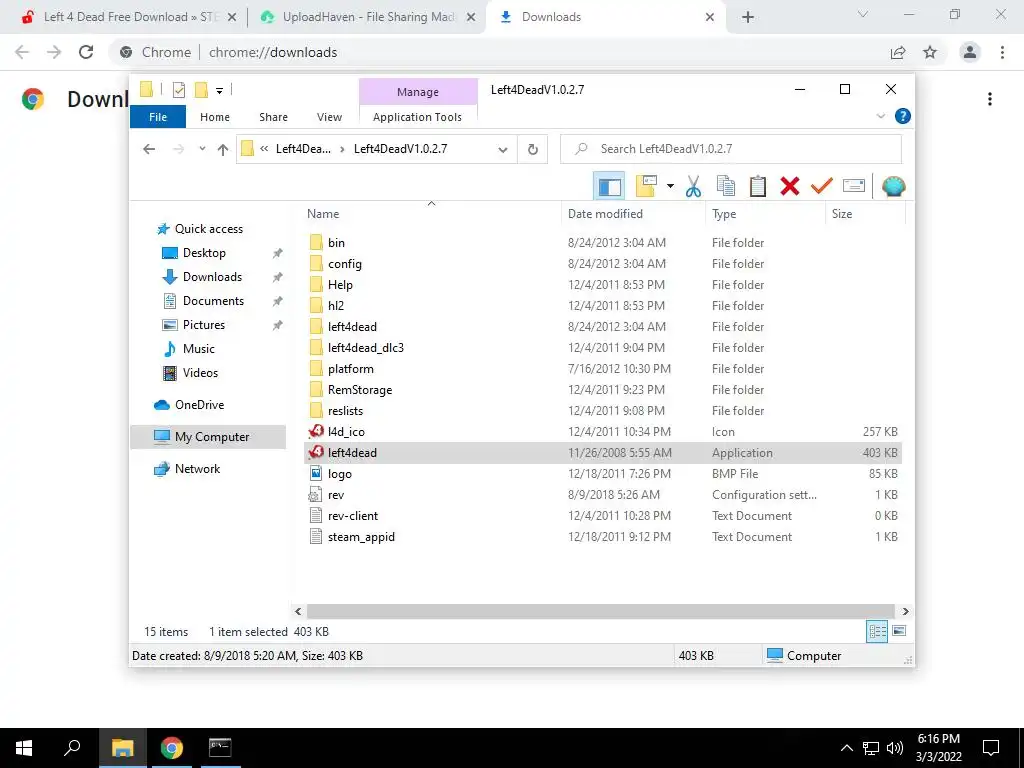The height and width of the screenshot is (768, 1024).
Task: Click the Copy icon in Explorer toolbar
Action: pos(726,187)
